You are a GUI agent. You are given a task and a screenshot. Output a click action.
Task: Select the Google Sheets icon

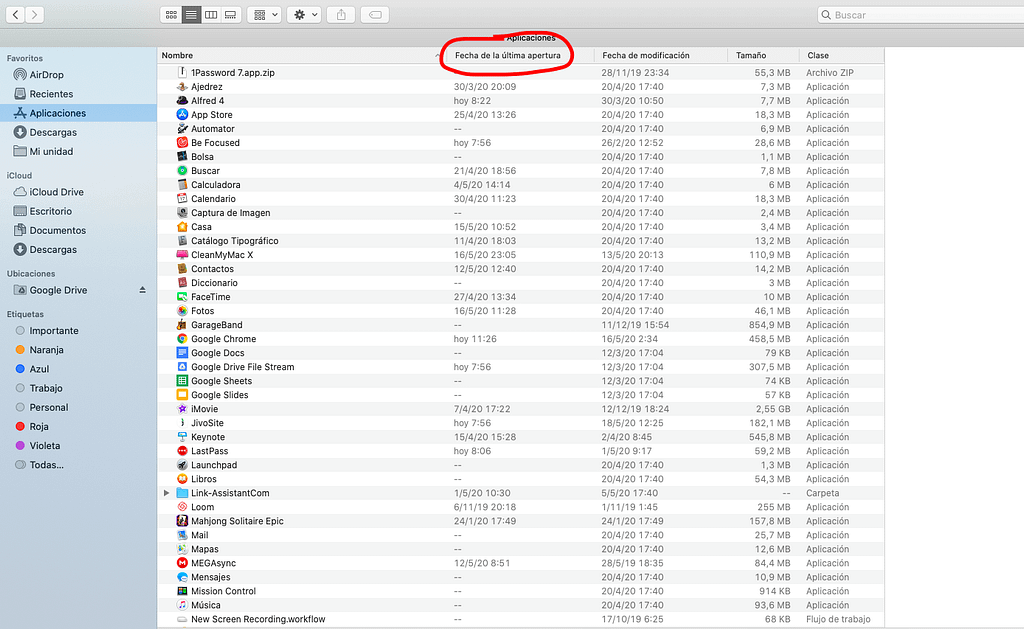click(182, 381)
